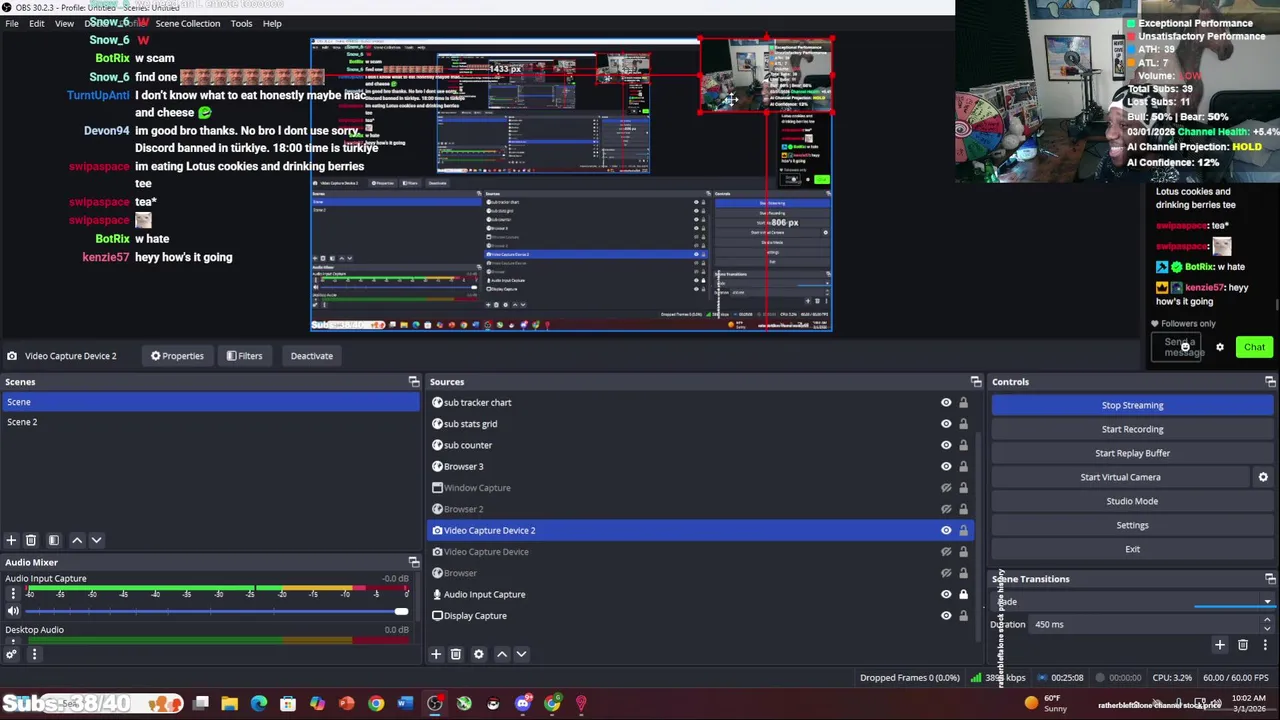Show the Window Capture source
The image size is (1280, 720).
tap(946, 488)
